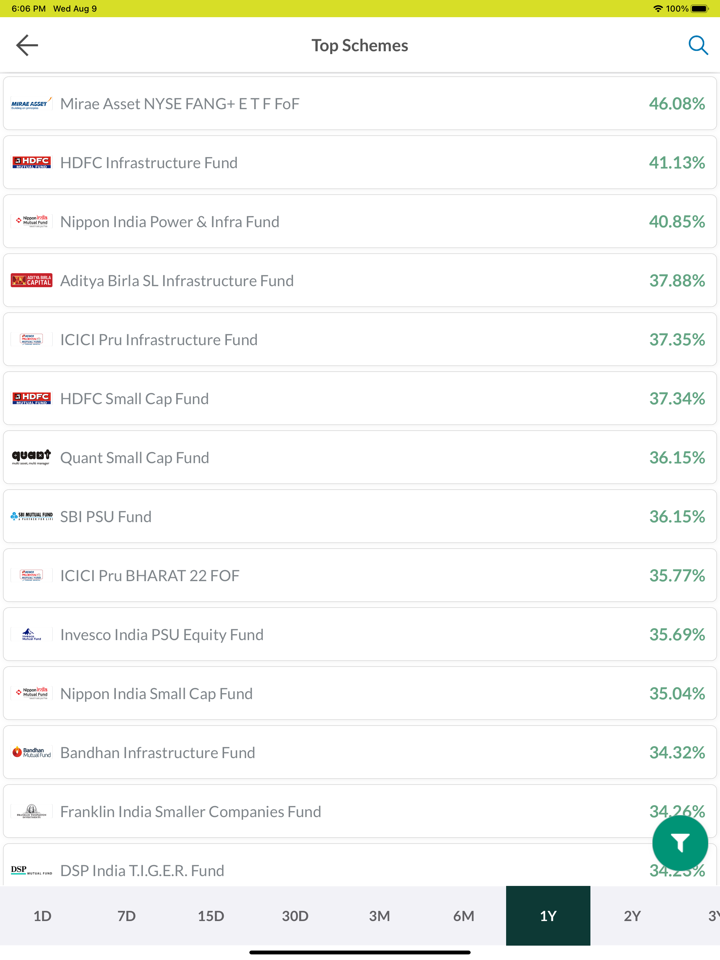Tap the Mirae Asset fund logo

(31, 104)
